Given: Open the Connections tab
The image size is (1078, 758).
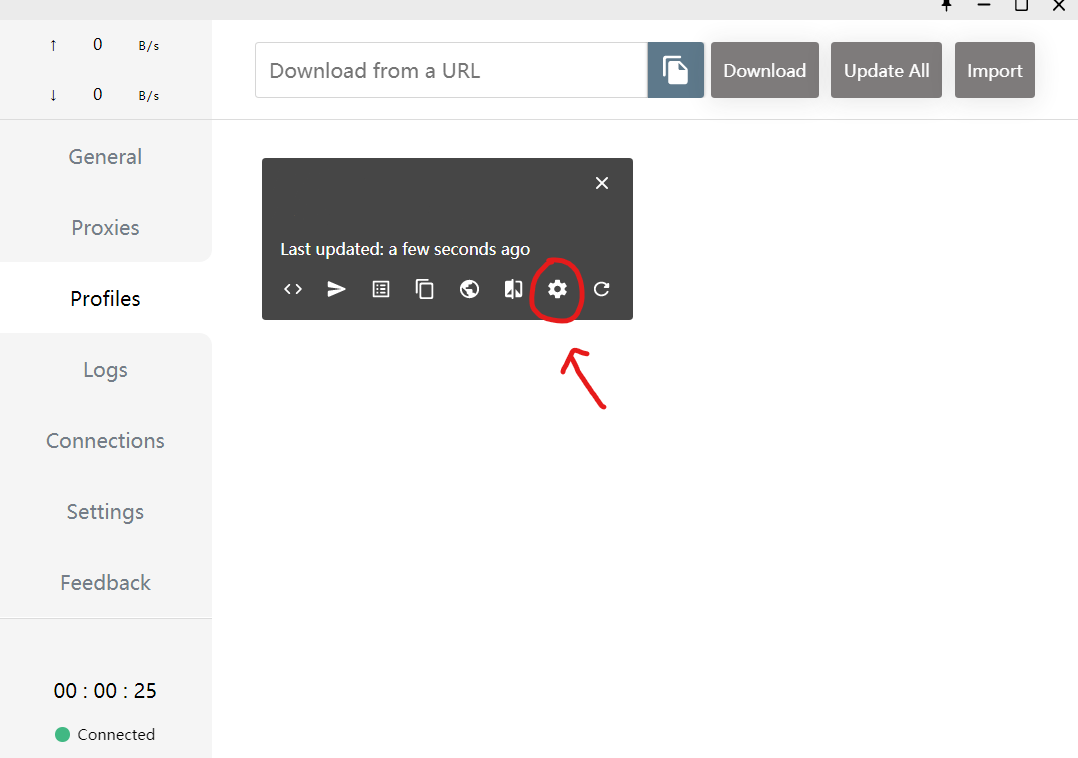Looking at the screenshot, I should tap(105, 441).
